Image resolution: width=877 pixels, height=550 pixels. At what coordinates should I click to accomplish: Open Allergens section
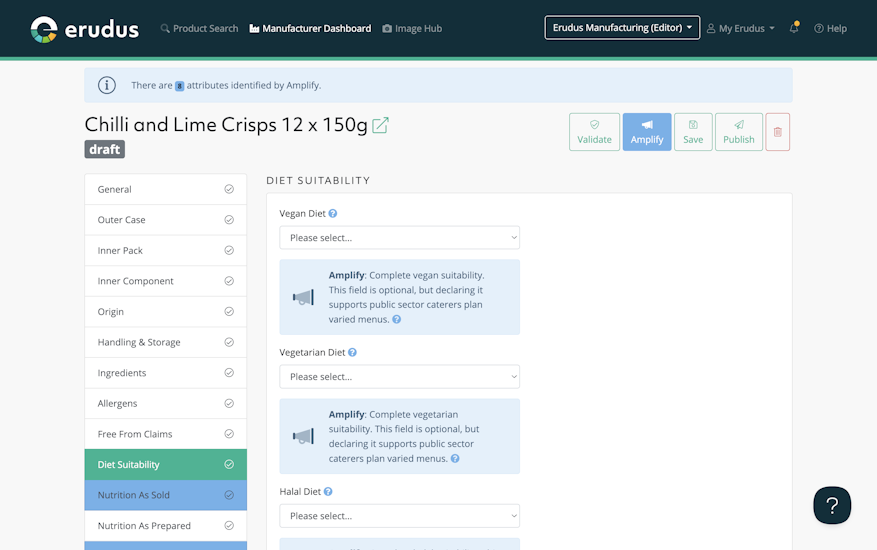click(166, 403)
